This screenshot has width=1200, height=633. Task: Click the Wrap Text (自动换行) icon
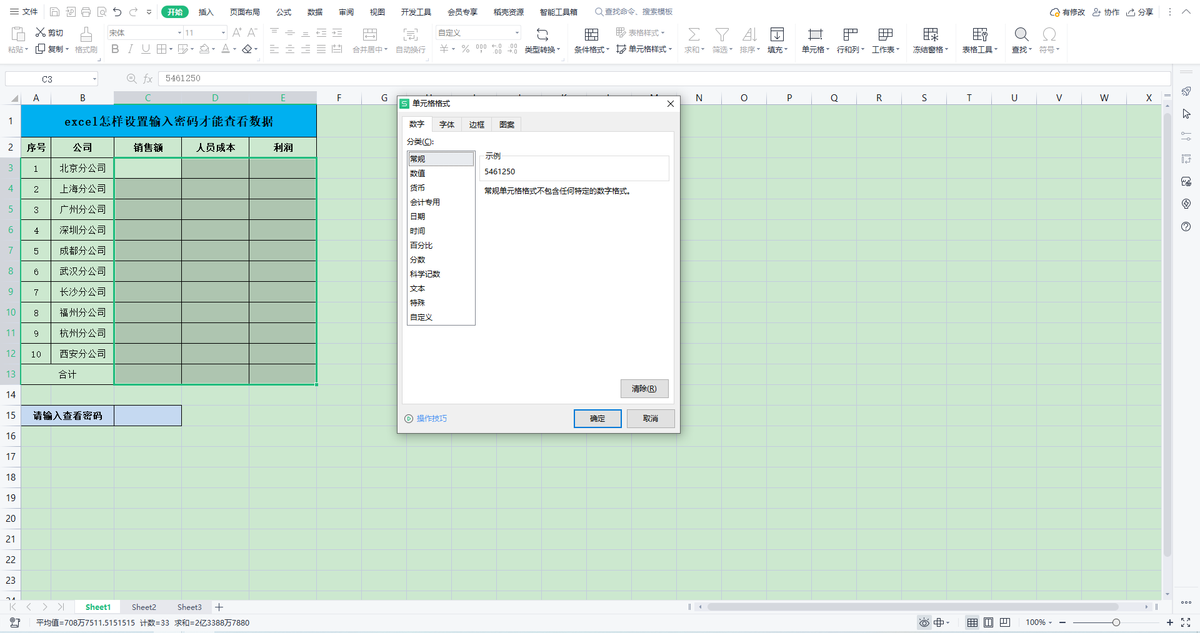point(410,34)
